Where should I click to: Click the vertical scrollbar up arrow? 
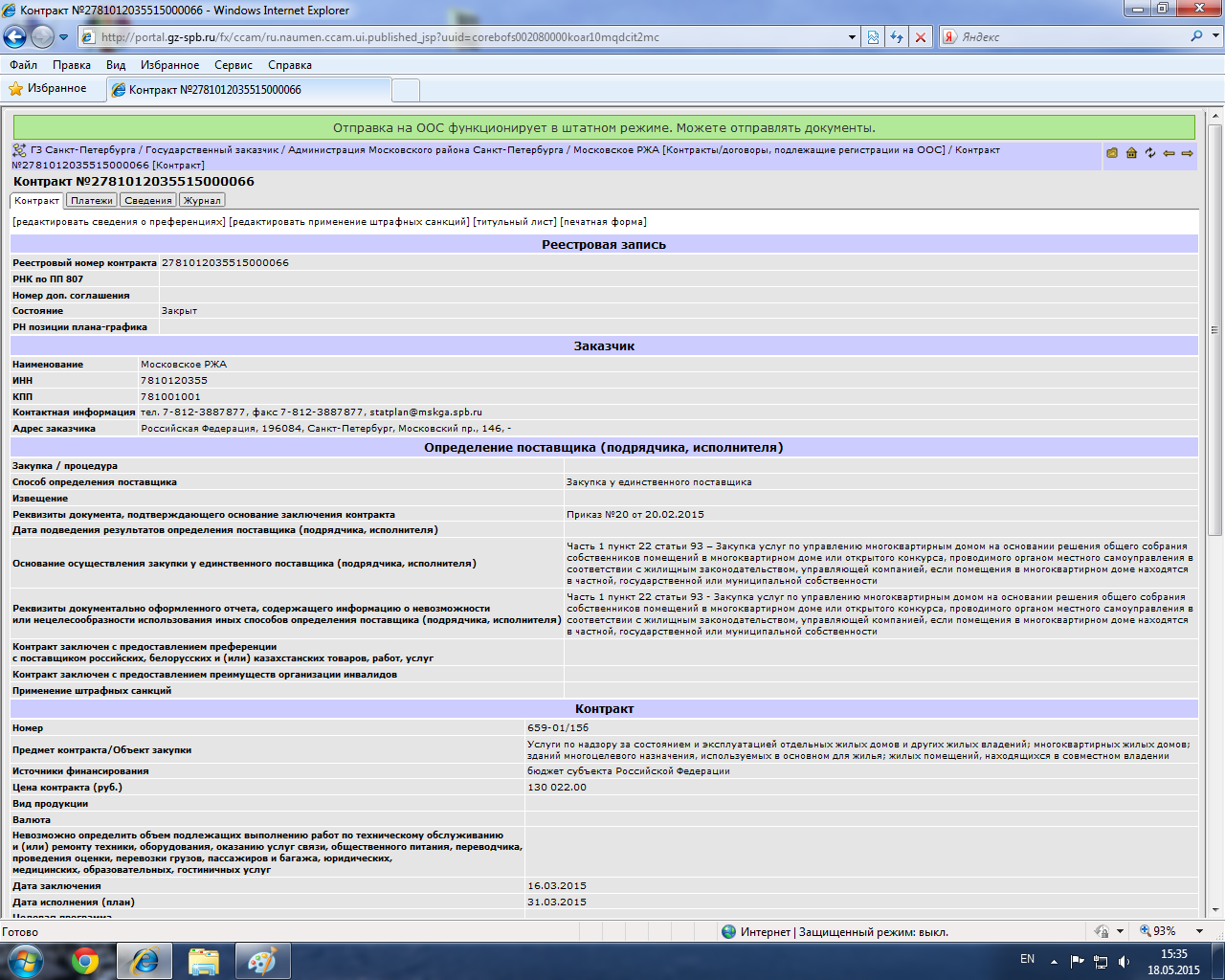coord(1215,115)
